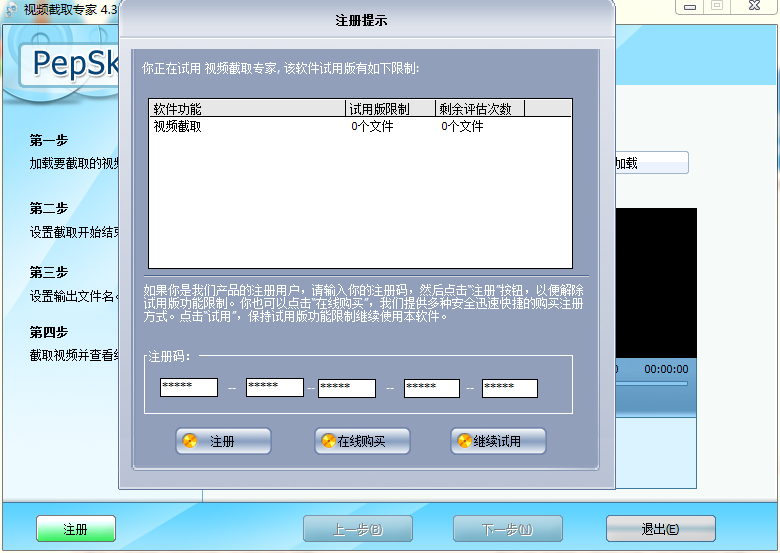Click the 继续试用 button
Viewport: 780px width, 553px height.
tap(498, 441)
